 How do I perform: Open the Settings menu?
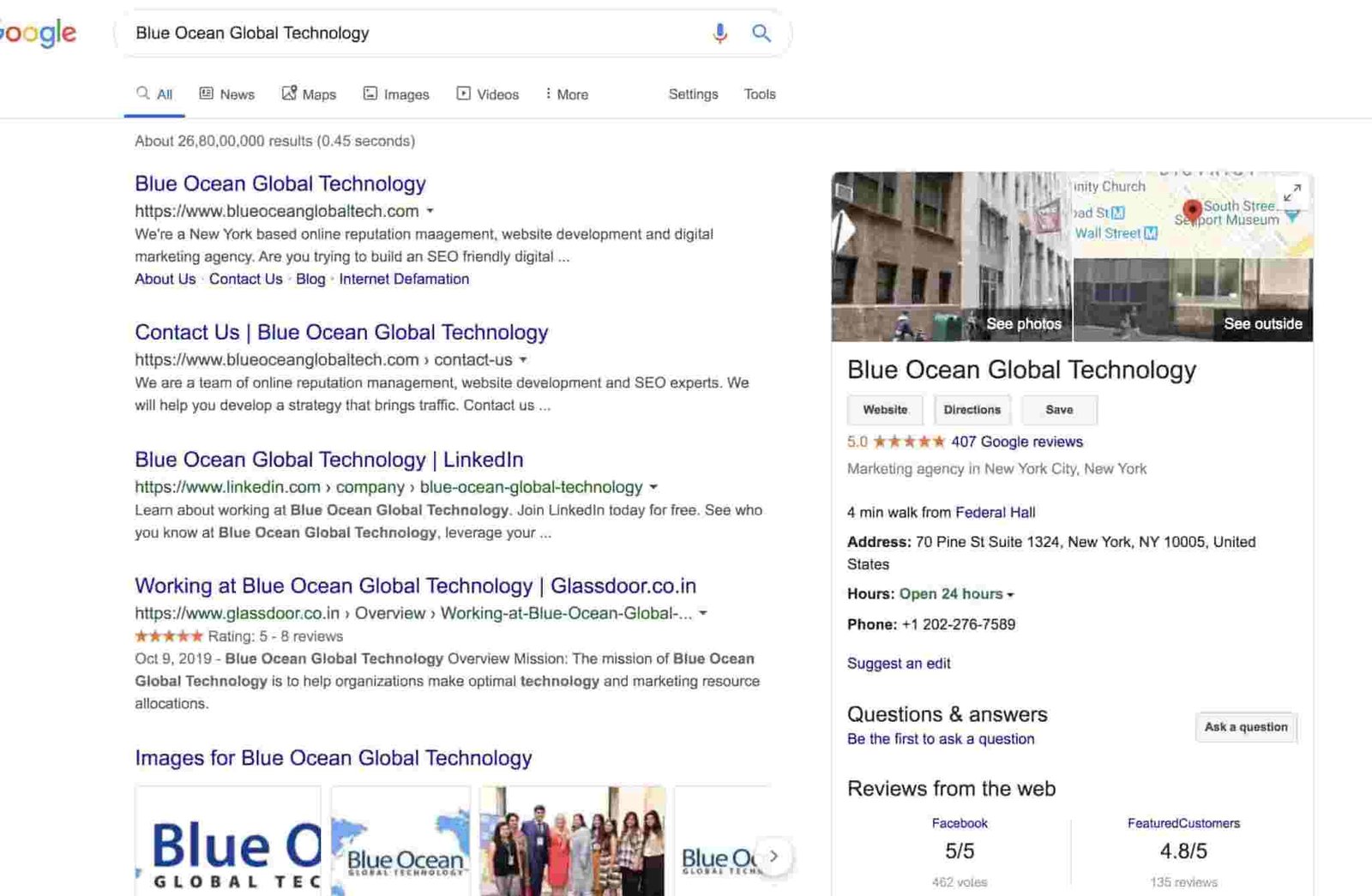pyautogui.click(x=692, y=94)
